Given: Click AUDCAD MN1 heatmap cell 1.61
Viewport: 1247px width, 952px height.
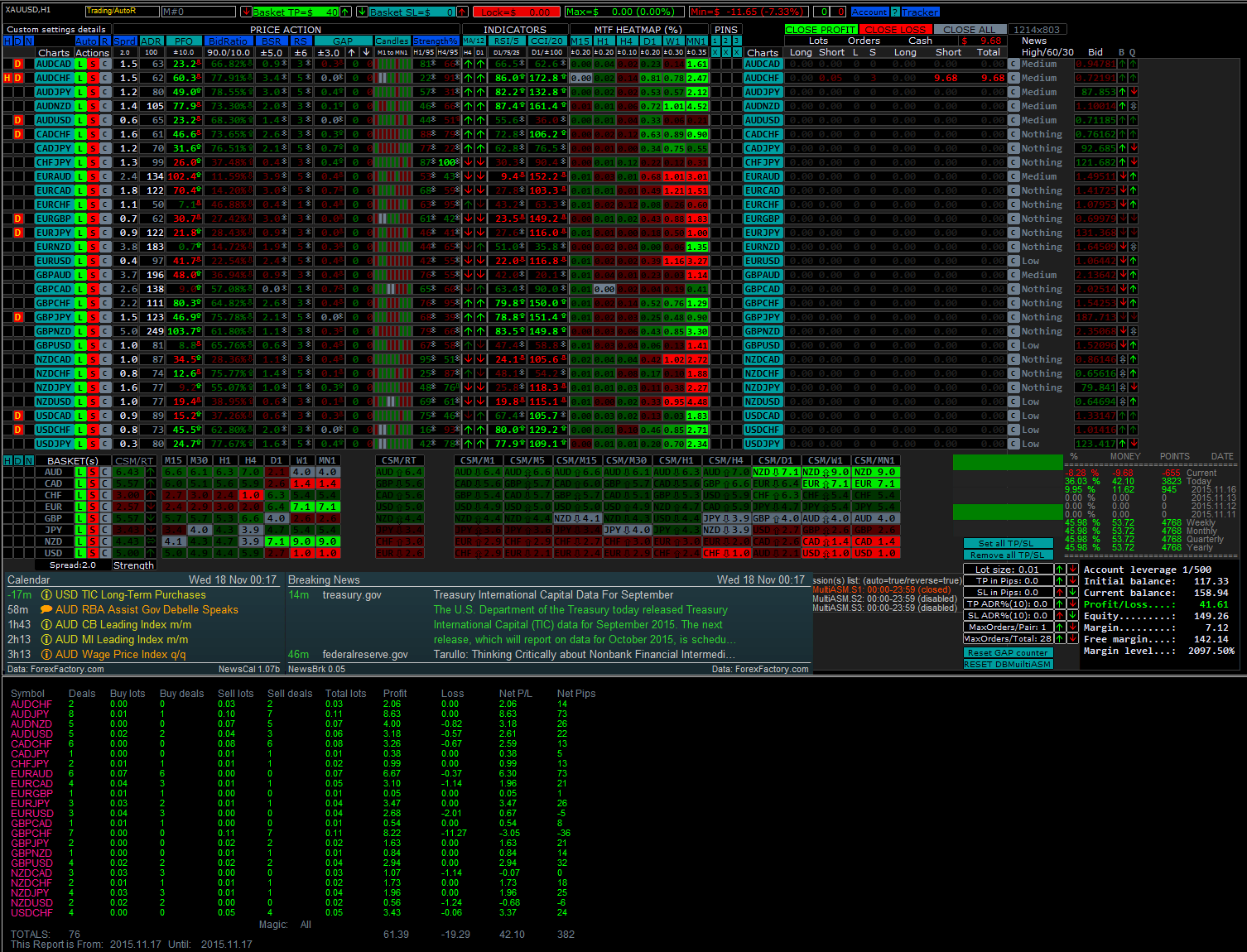Looking at the screenshot, I should 697,64.
